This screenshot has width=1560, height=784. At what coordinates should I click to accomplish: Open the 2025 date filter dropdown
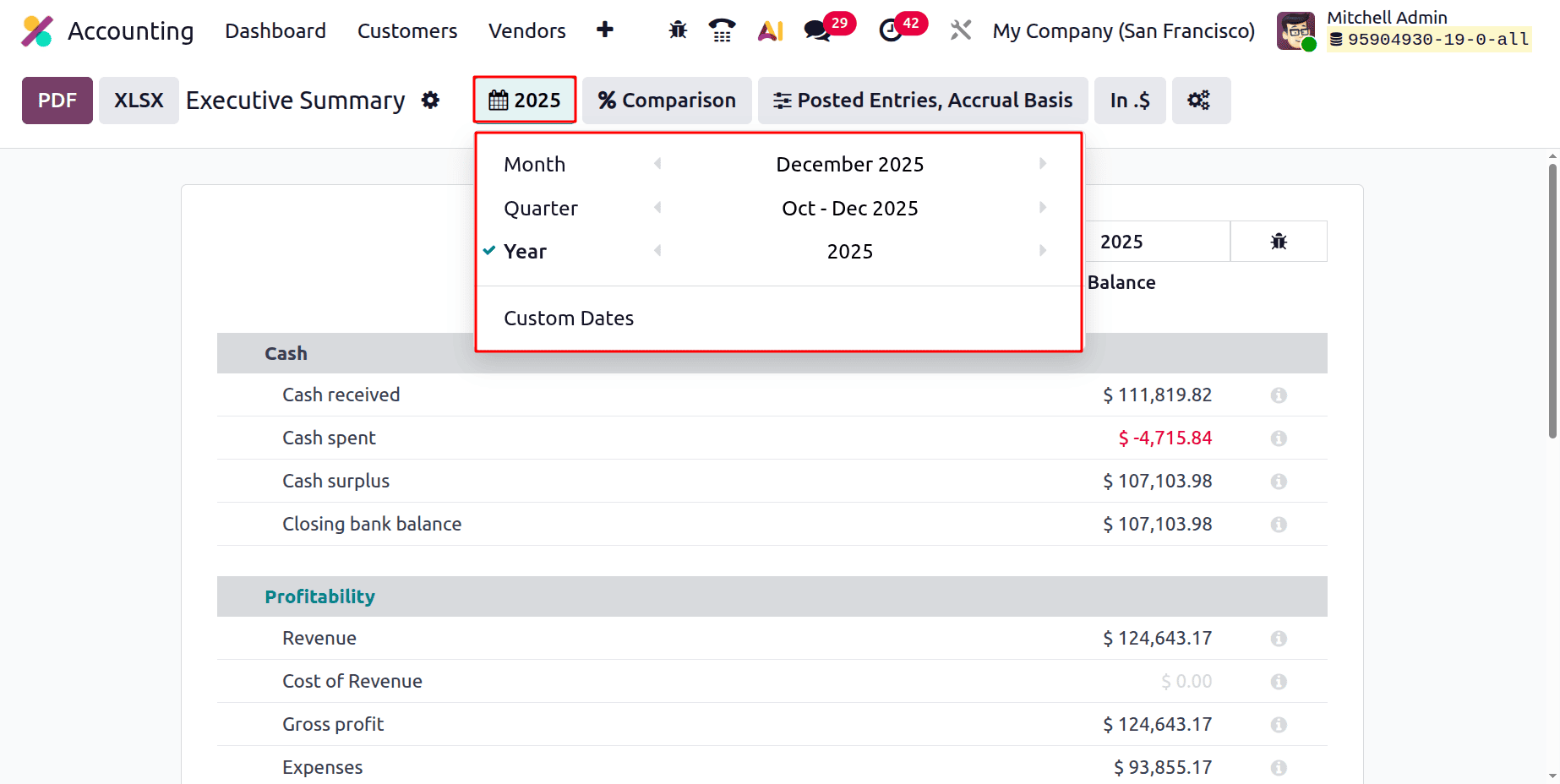(524, 100)
